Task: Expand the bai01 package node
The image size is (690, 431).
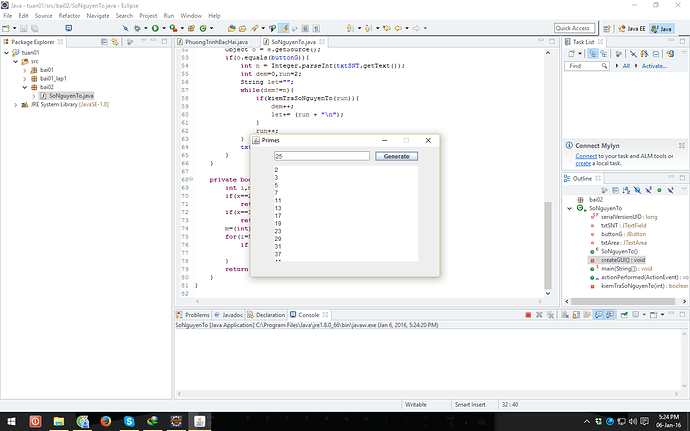Action: [24, 69]
